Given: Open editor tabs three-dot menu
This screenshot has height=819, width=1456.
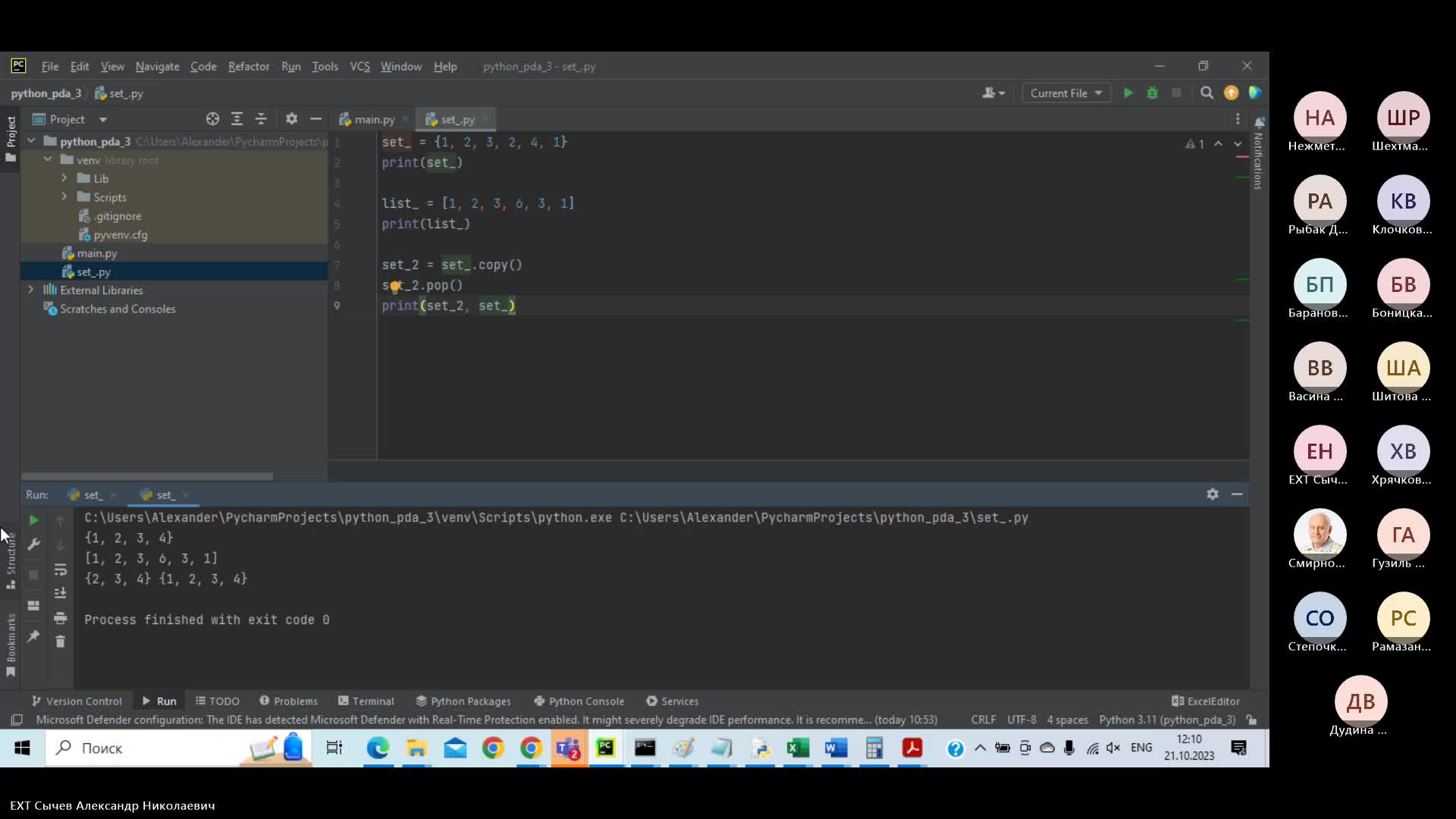Looking at the screenshot, I should 1238,119.
